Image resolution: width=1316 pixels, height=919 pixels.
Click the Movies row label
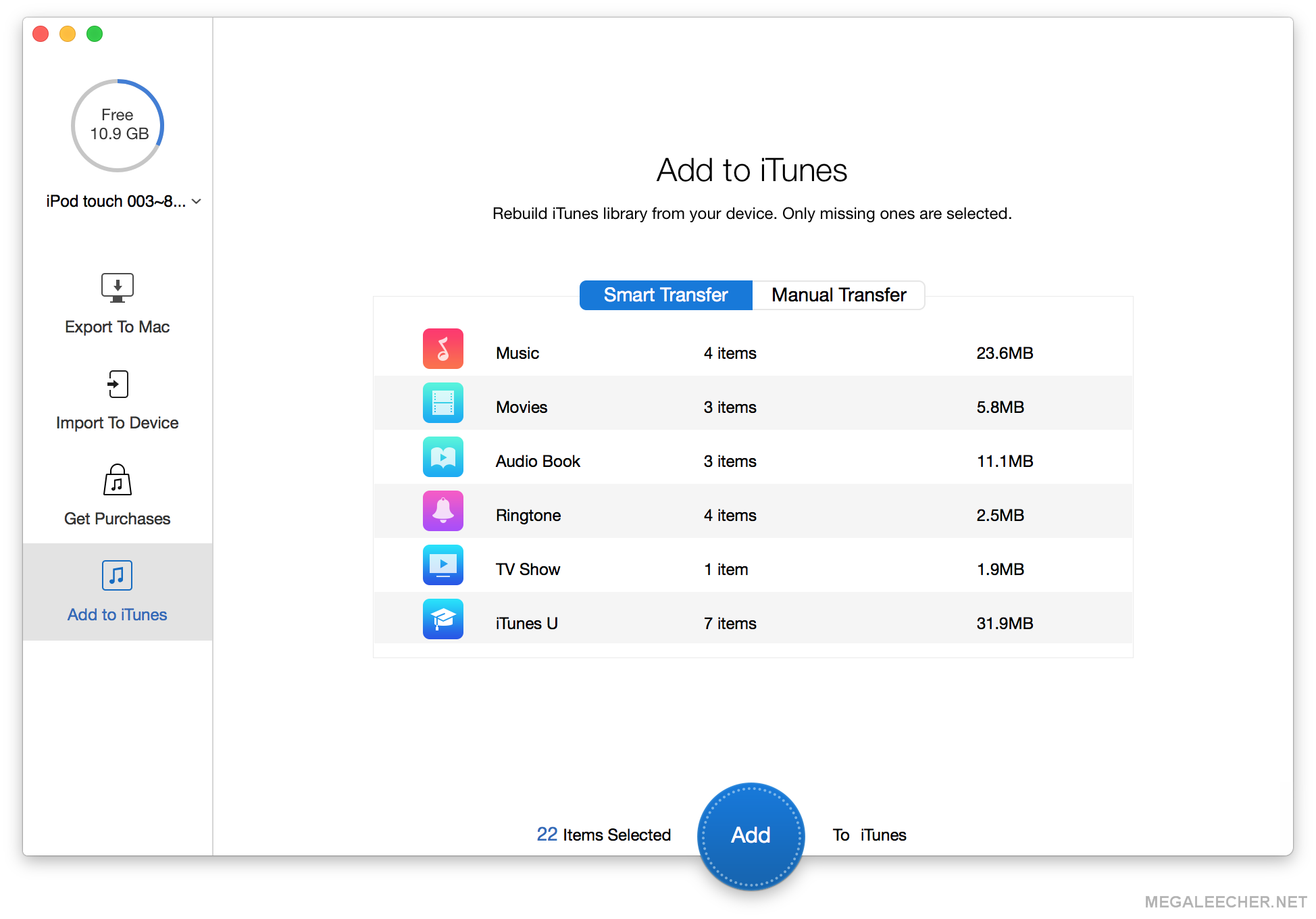522,407
